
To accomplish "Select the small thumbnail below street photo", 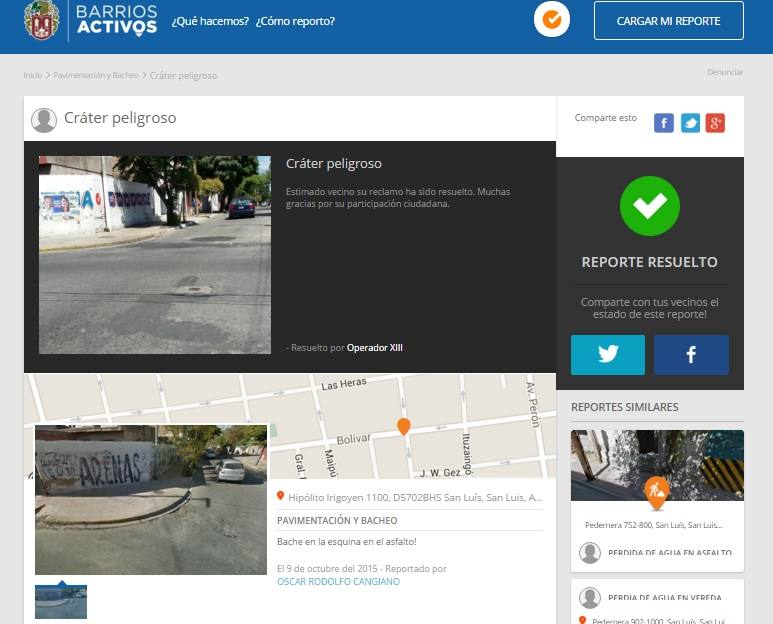I will [61, 602].
